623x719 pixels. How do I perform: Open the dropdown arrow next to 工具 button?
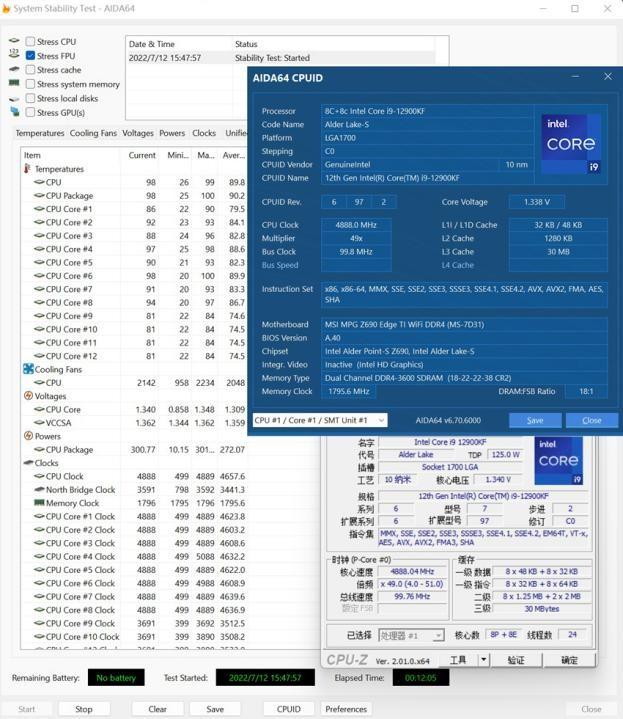484,660
